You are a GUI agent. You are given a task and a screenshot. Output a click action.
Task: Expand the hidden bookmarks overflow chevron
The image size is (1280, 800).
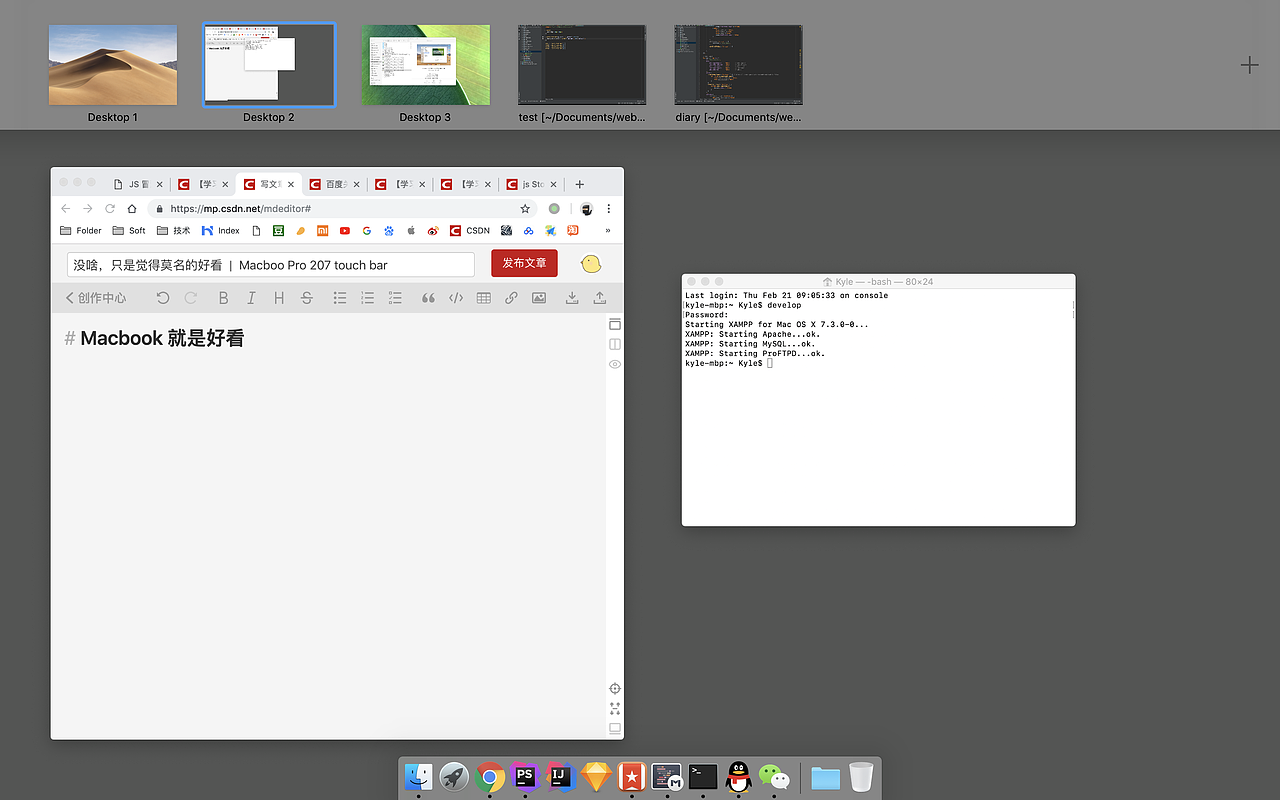coord(608,231)
